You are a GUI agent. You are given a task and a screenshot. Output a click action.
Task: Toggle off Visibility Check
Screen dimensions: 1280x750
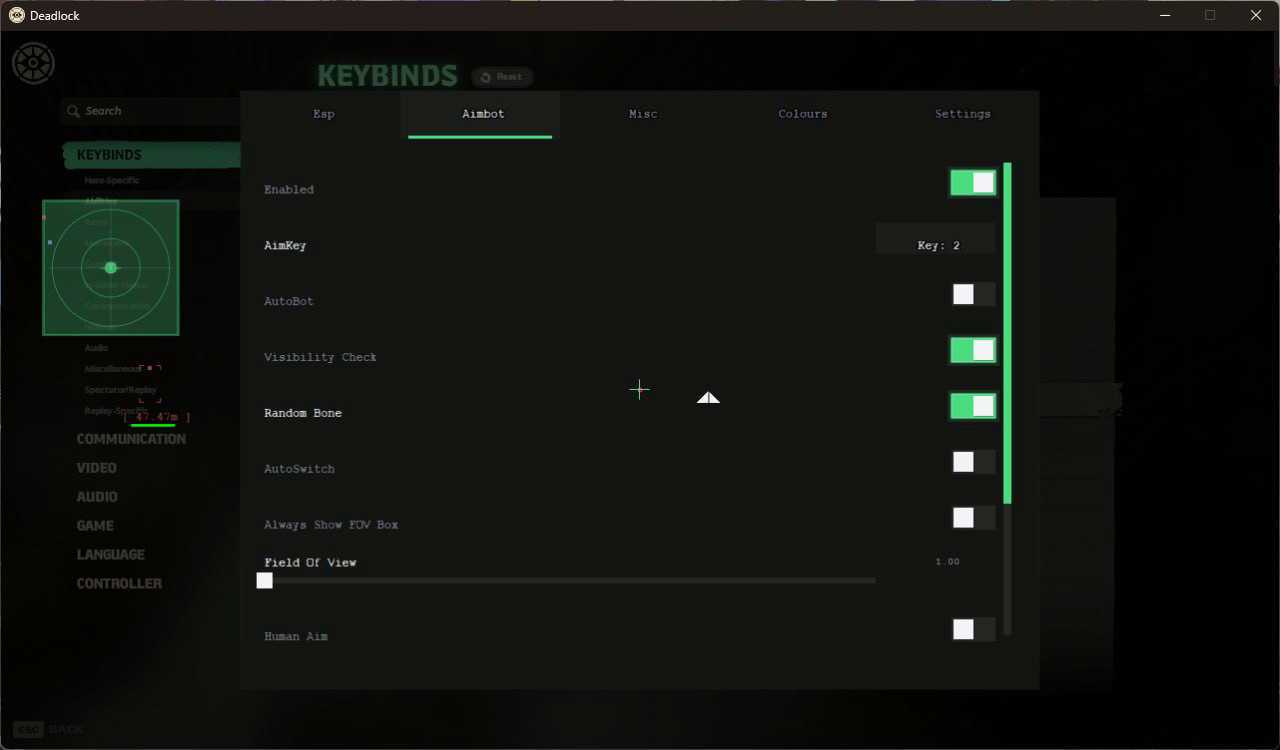973,350
